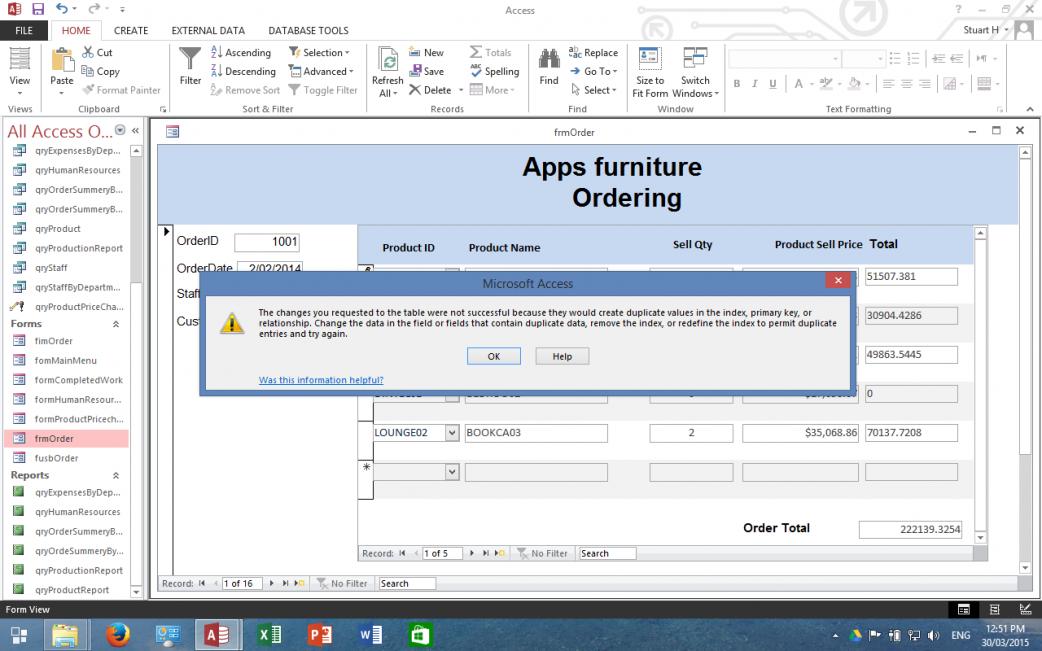Open Word from the taskbar
This screenshot has height=651, width=1042.
point(370,634)
